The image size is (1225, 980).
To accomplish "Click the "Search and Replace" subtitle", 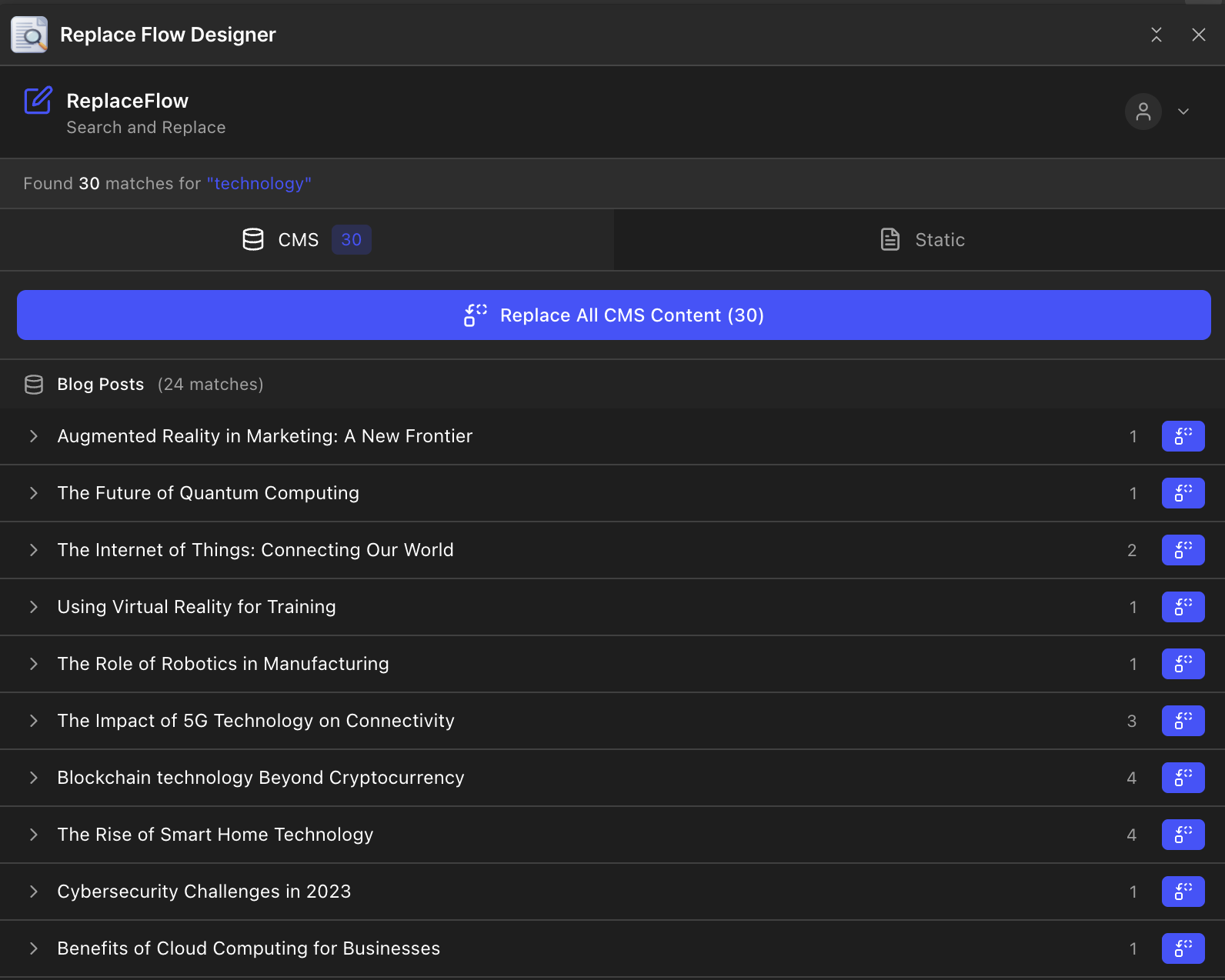I will pyautogui.click(x=146, y=128).
